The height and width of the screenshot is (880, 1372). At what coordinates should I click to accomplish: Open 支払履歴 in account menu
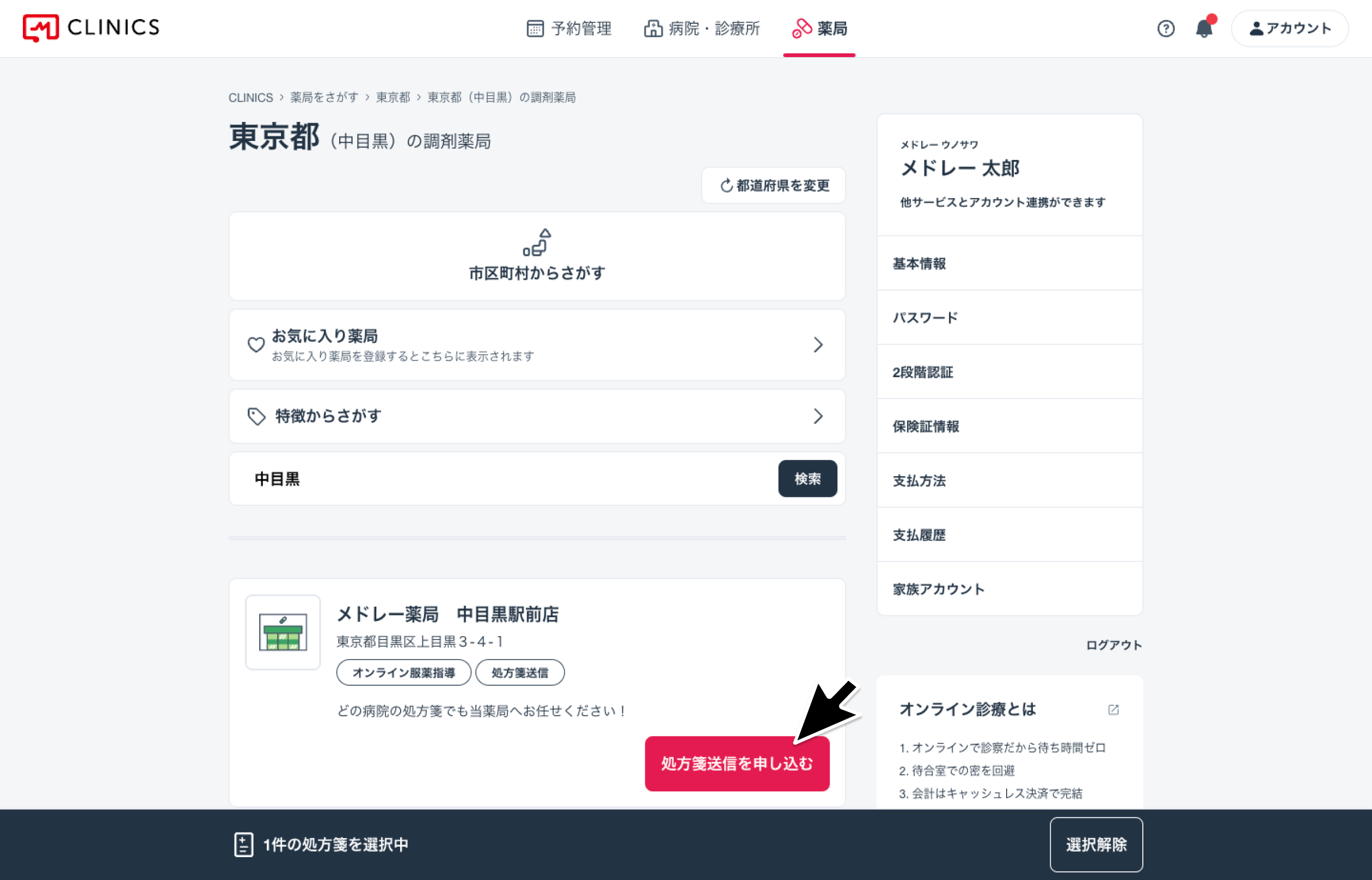click(1009, 535)
